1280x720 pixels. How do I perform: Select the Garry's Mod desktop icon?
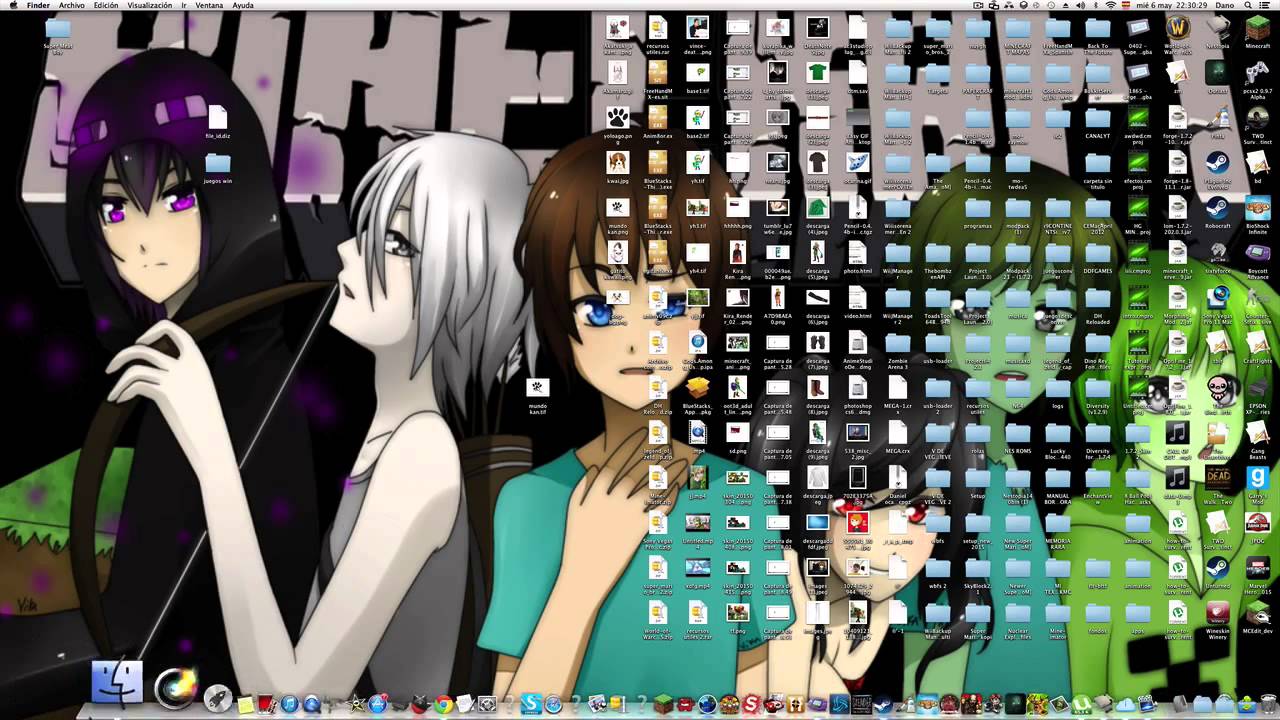1257,478
